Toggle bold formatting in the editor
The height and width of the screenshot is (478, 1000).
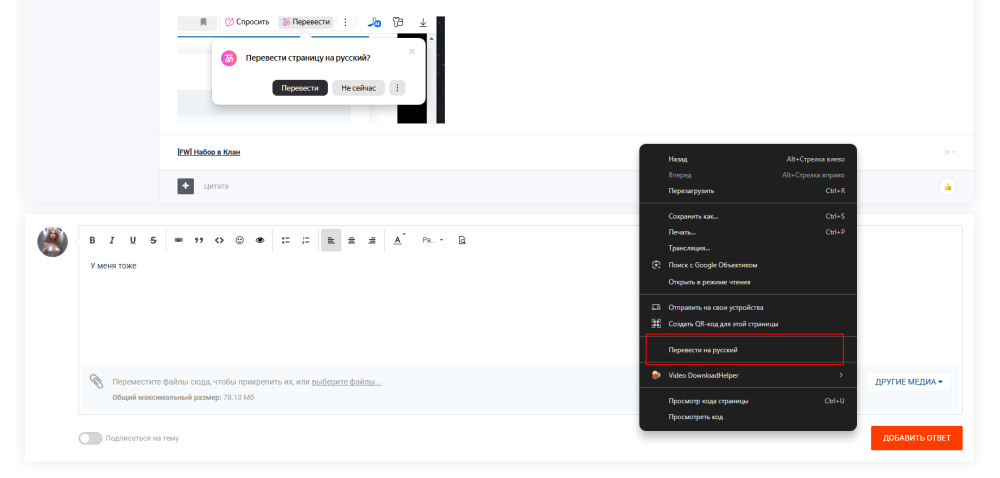92,240
